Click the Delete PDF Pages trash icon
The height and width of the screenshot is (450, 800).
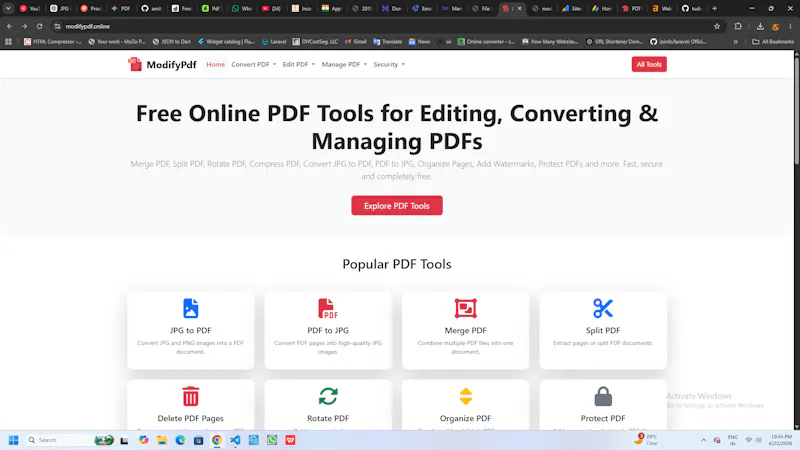(x=190, y=396)
